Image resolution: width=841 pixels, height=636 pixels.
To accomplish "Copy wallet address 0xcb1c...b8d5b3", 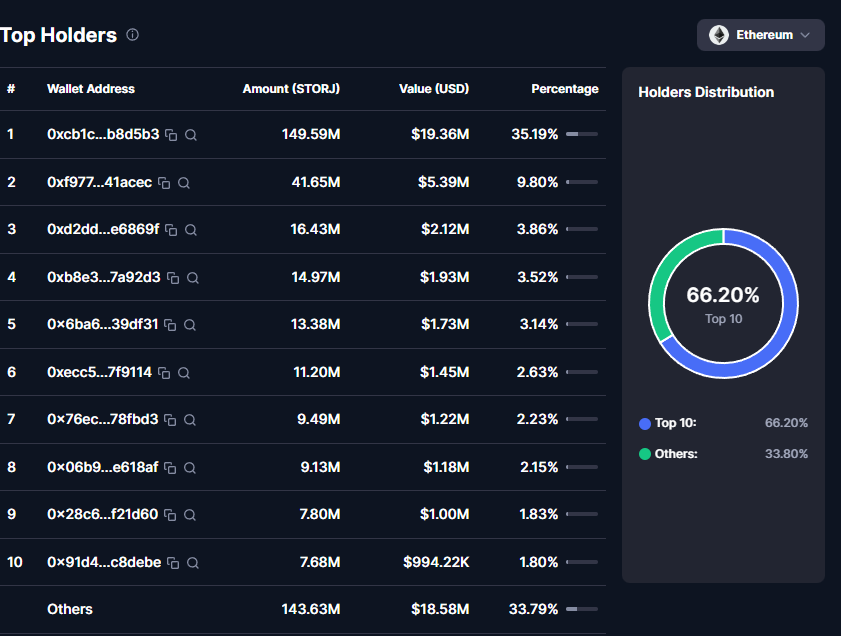I will point(171,135).
